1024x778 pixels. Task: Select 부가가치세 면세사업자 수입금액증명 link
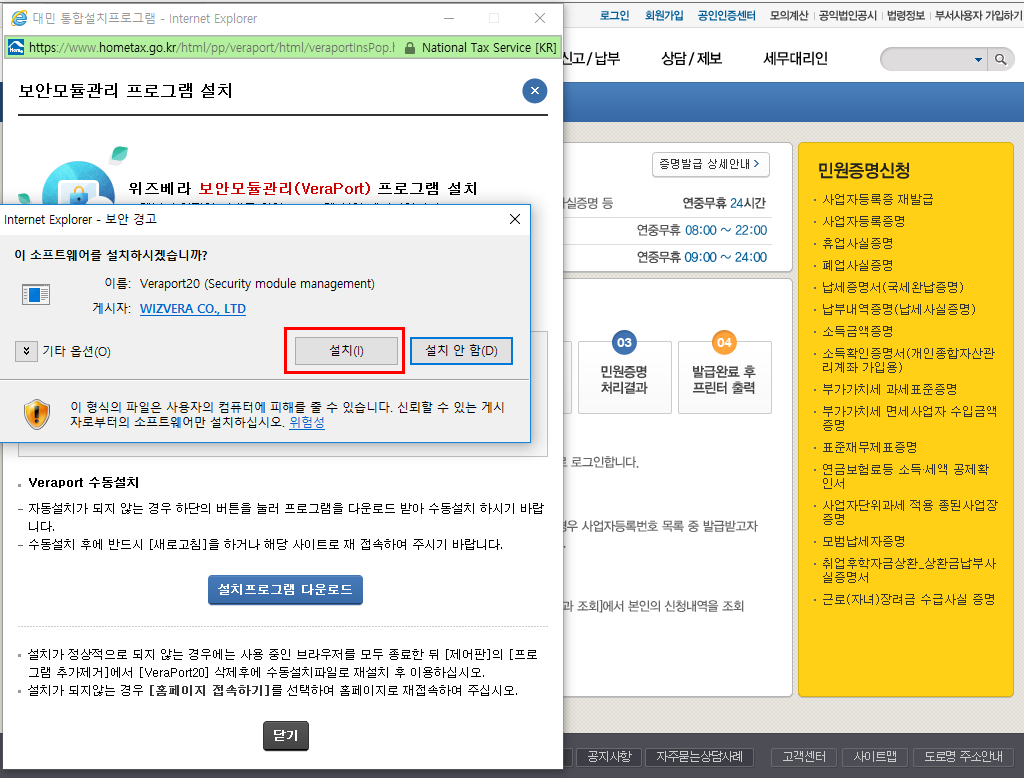pos(910,419)
